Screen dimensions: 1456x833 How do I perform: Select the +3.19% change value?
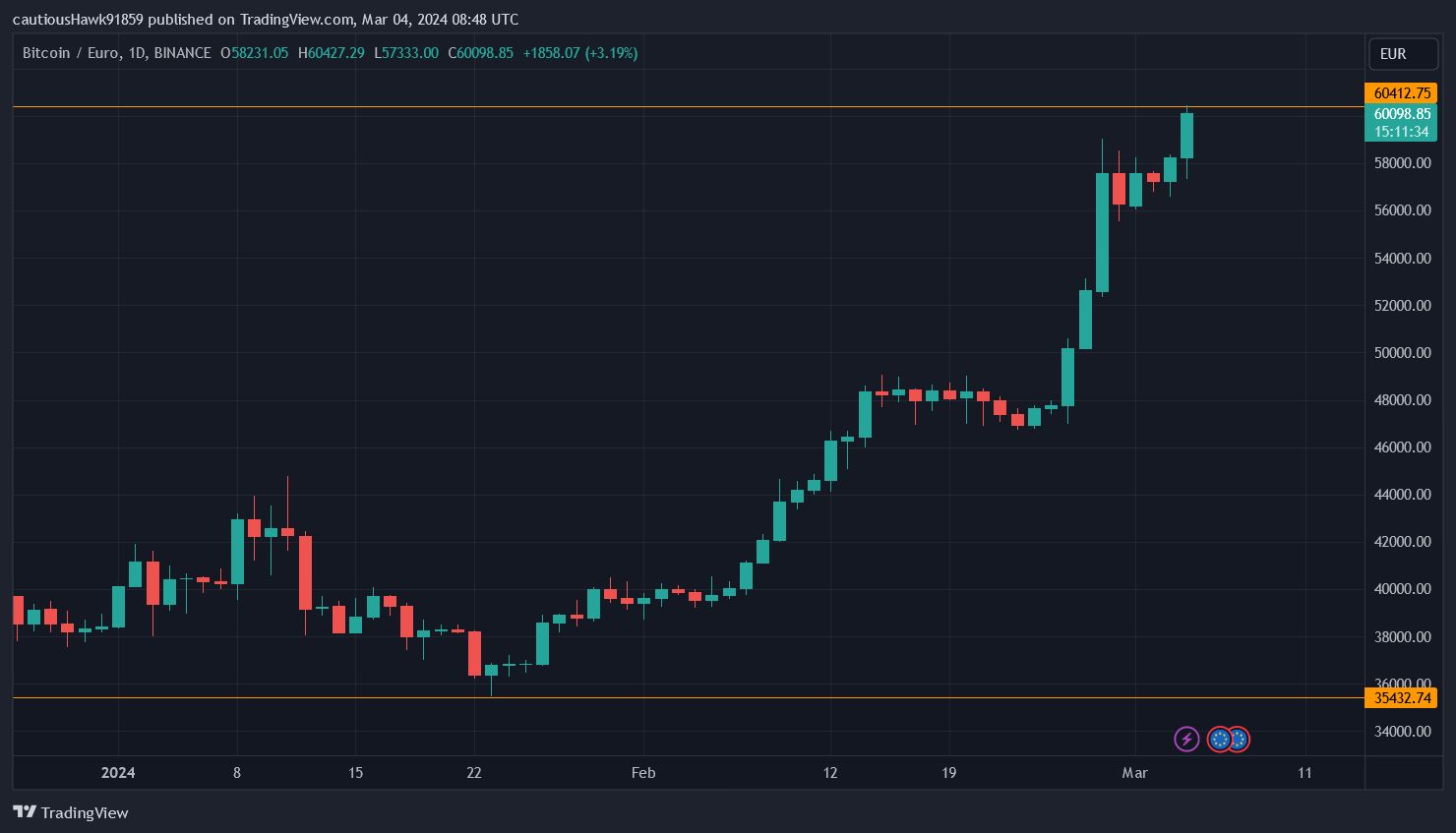tap(610, 53)
